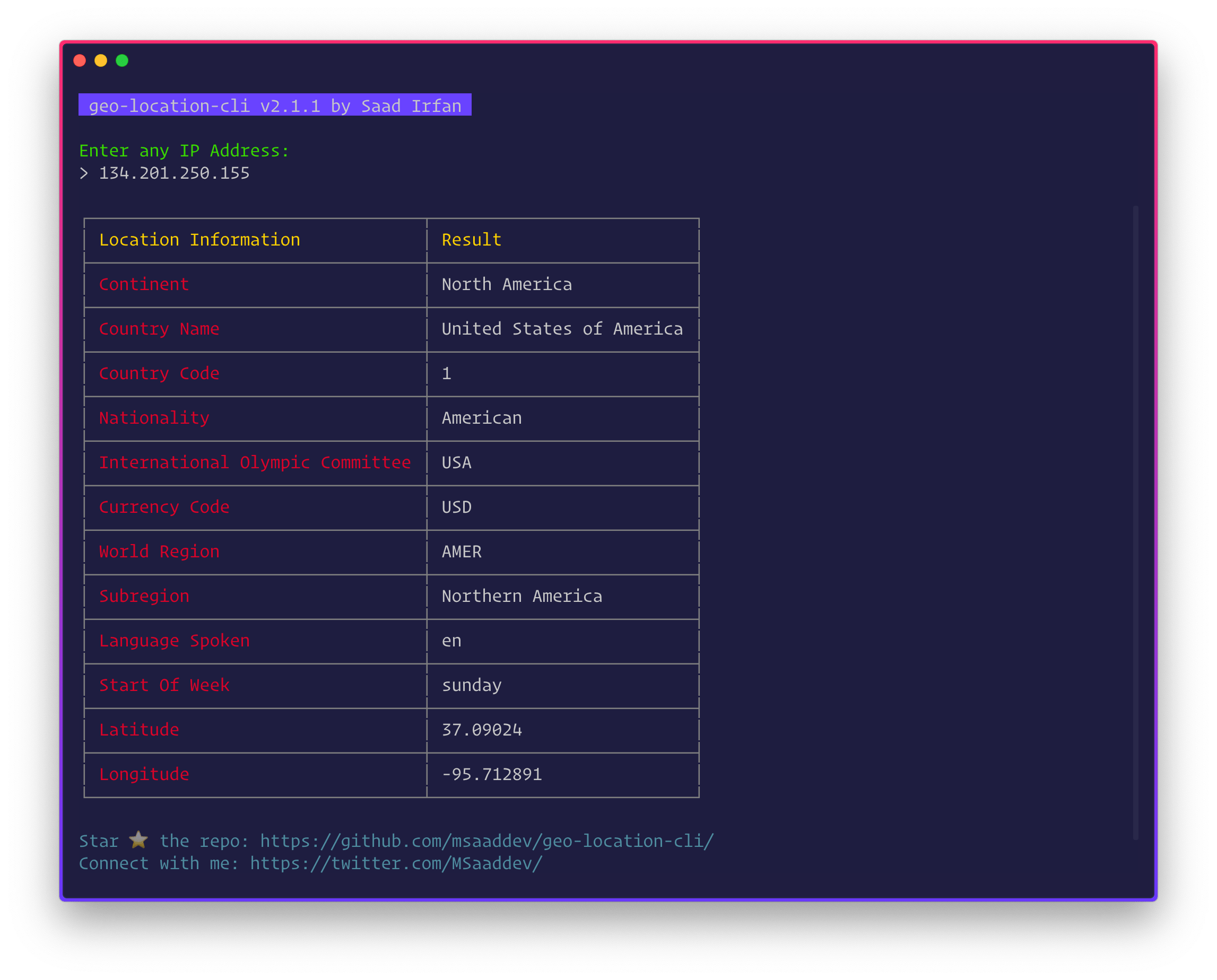
Task: Click the entered IP address 134.201.250.155
Action: click(x=174, y=173)
